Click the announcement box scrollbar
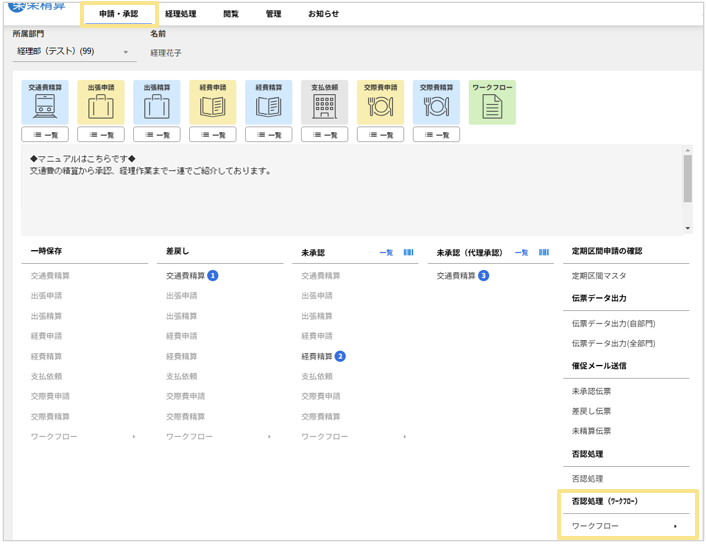This screenshot has width=706, height=545. [687, 180]
